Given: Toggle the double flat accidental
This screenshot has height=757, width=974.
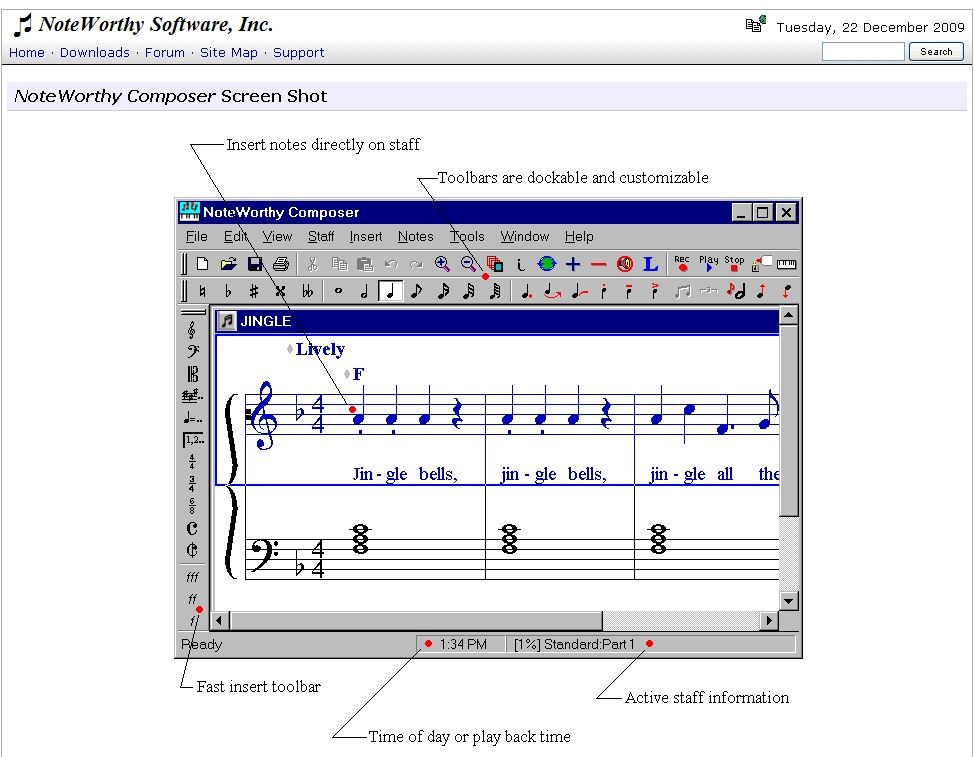Looking at the screenshot, I should [x=307, y=291].
